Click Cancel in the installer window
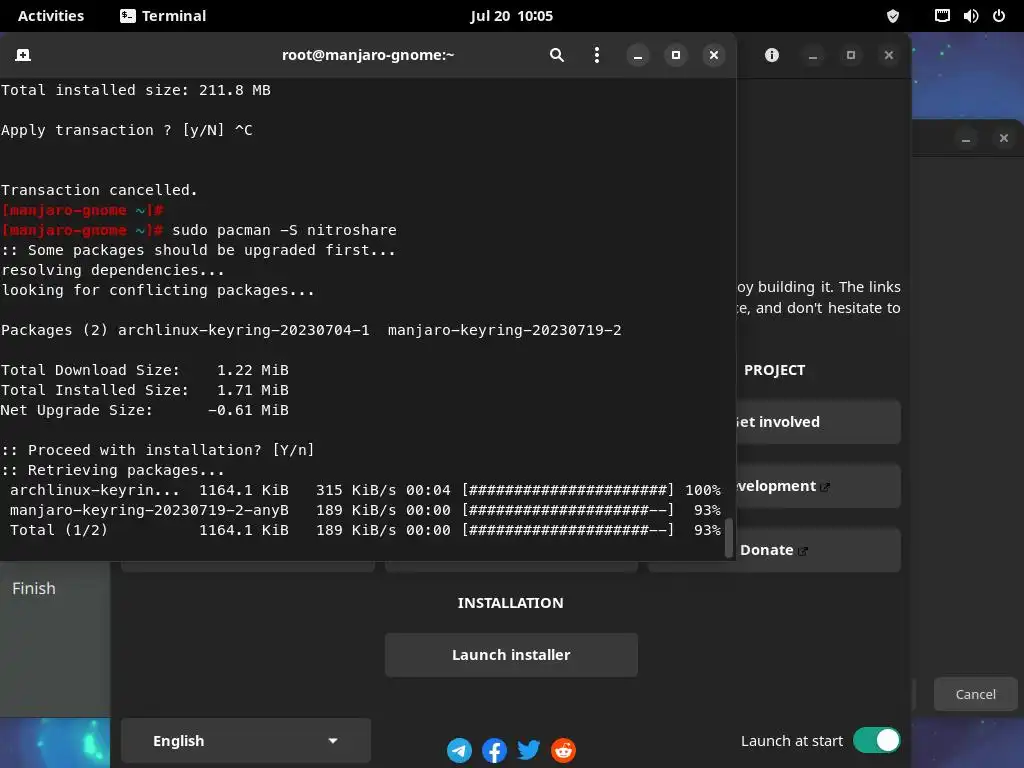The height and width of the screenshot is (768, 1024). [x=976, y=694]
